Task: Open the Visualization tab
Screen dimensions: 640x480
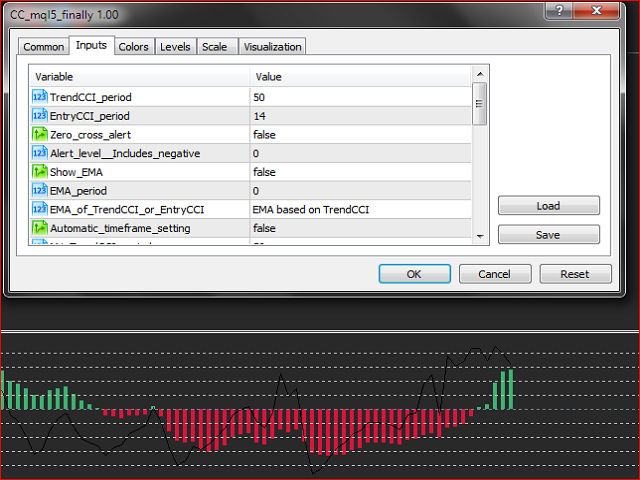Action: click(x=271, y=46)
